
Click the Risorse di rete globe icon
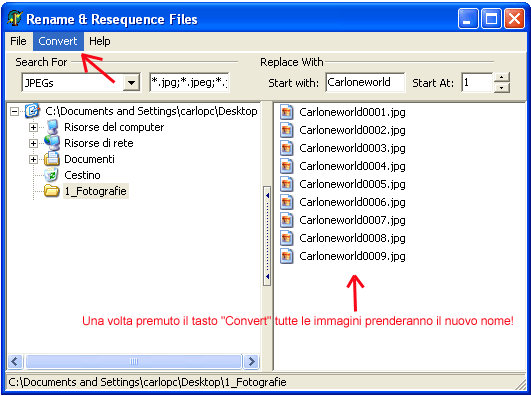click(52, 143)
